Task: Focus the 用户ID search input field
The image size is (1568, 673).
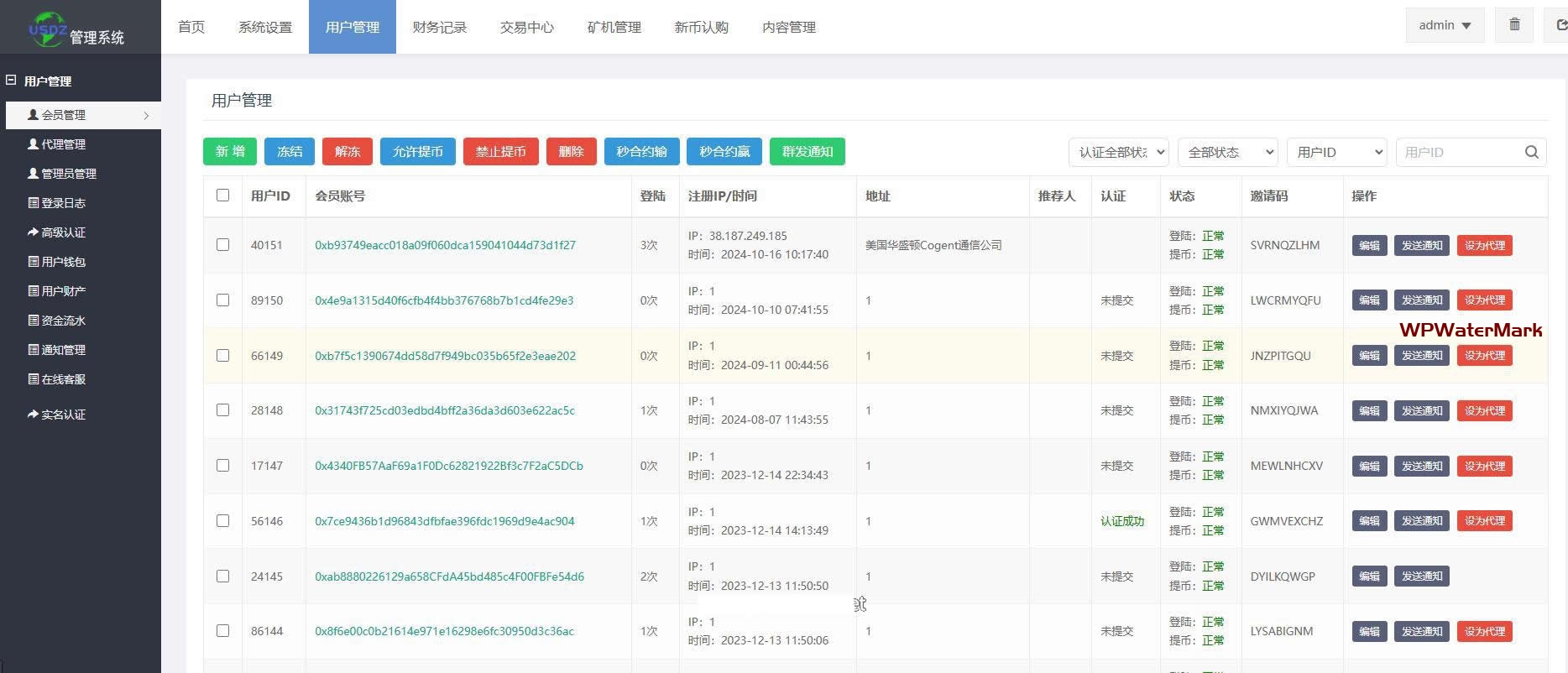Action: click(x=1459, y=152)
